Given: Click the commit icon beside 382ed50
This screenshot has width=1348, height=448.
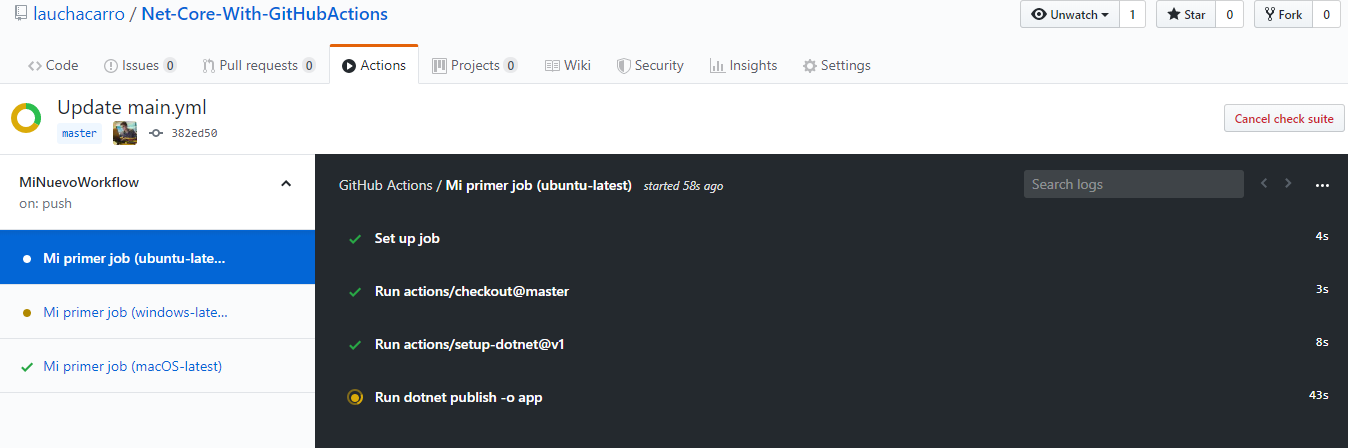Looking at the screenshot, I should pos(155,133).
